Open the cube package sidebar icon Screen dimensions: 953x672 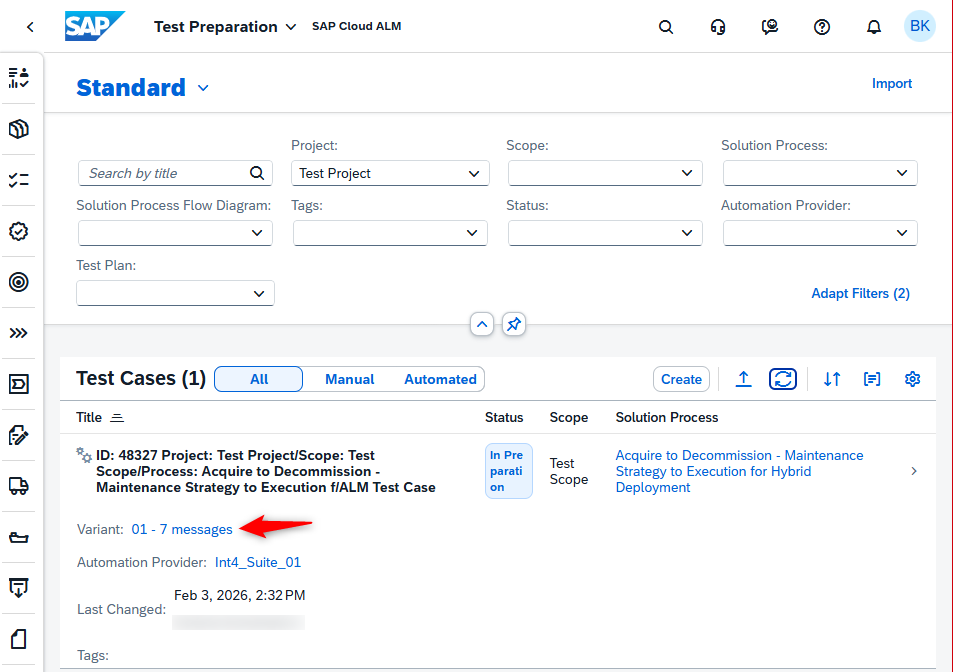click(19, 129)
